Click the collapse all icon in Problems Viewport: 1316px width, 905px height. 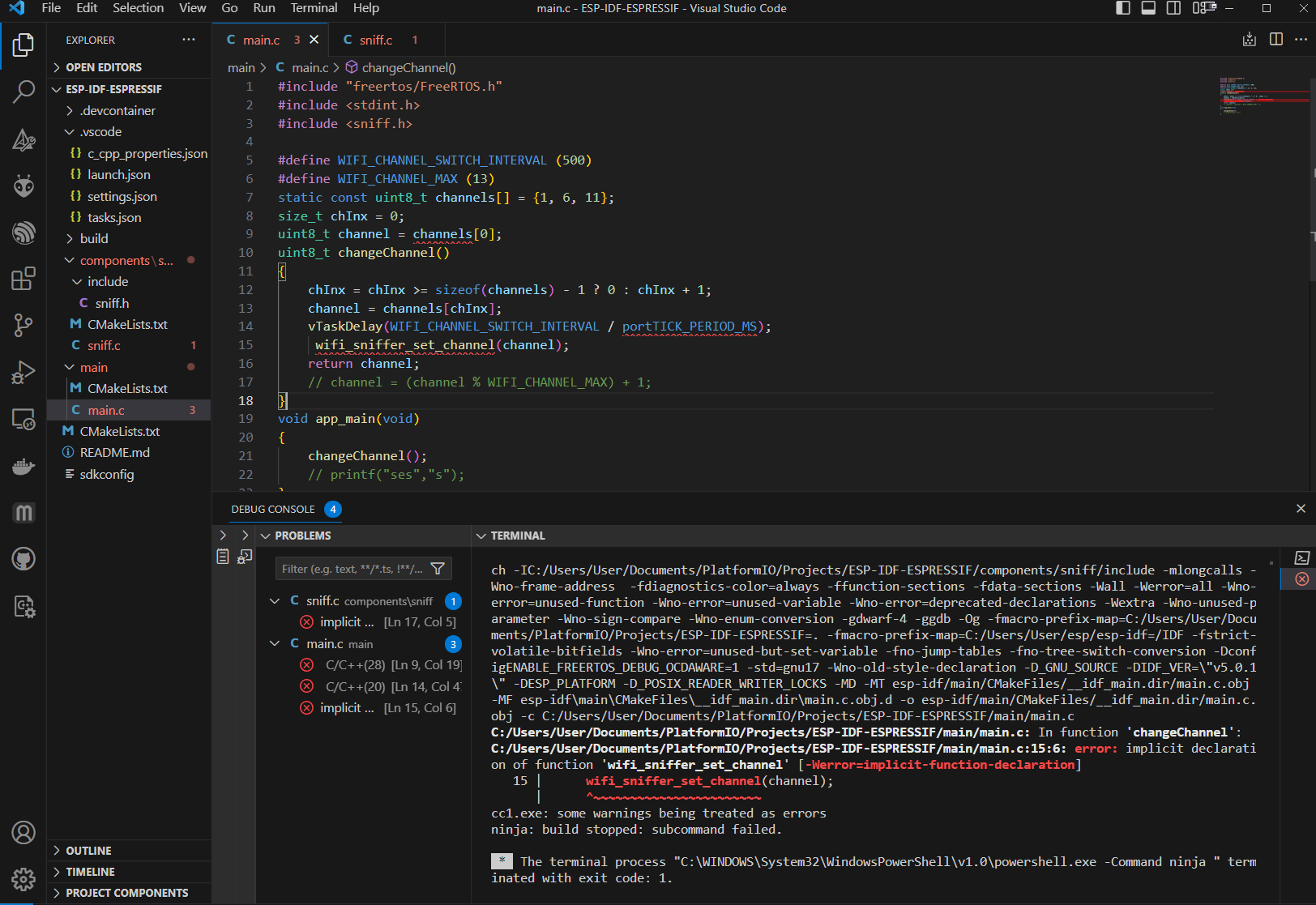(x=245, y=557)
